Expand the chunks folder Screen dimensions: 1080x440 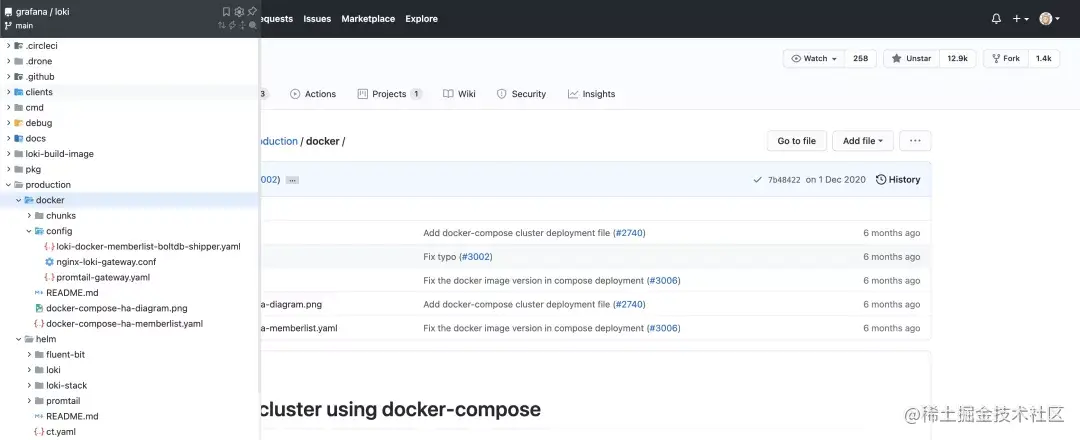coord(29,216)
